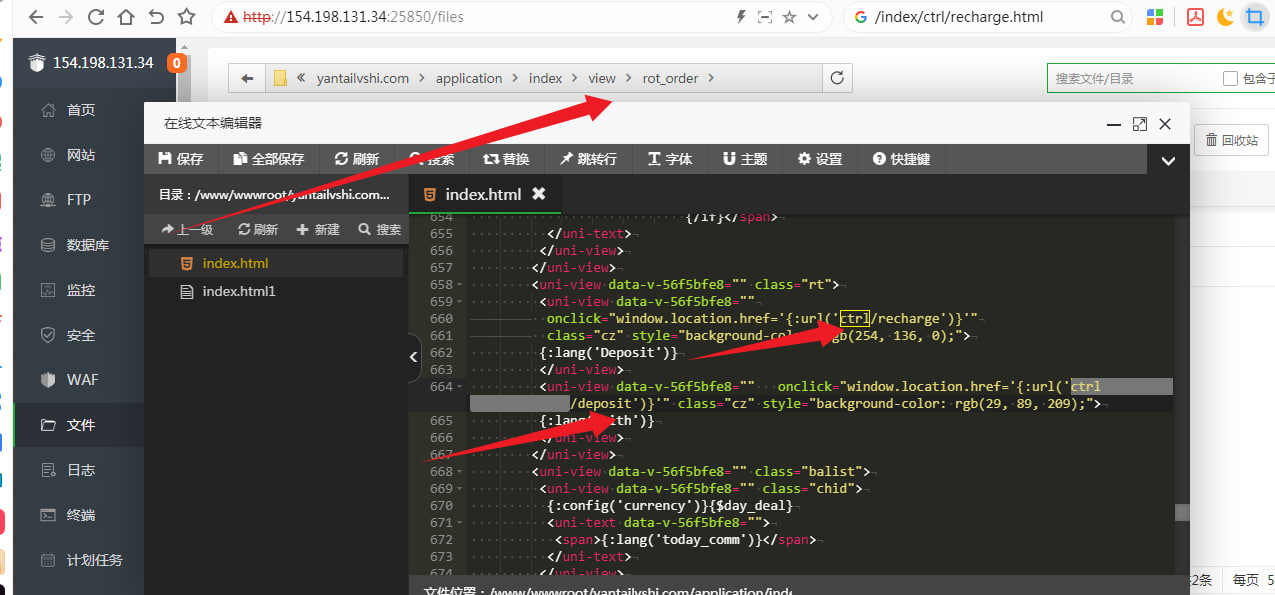This screenshot has width=1275, height=595.
Task: Click the Refresh (刷新) button in editor toolbar
Action: tap(356, 159)
